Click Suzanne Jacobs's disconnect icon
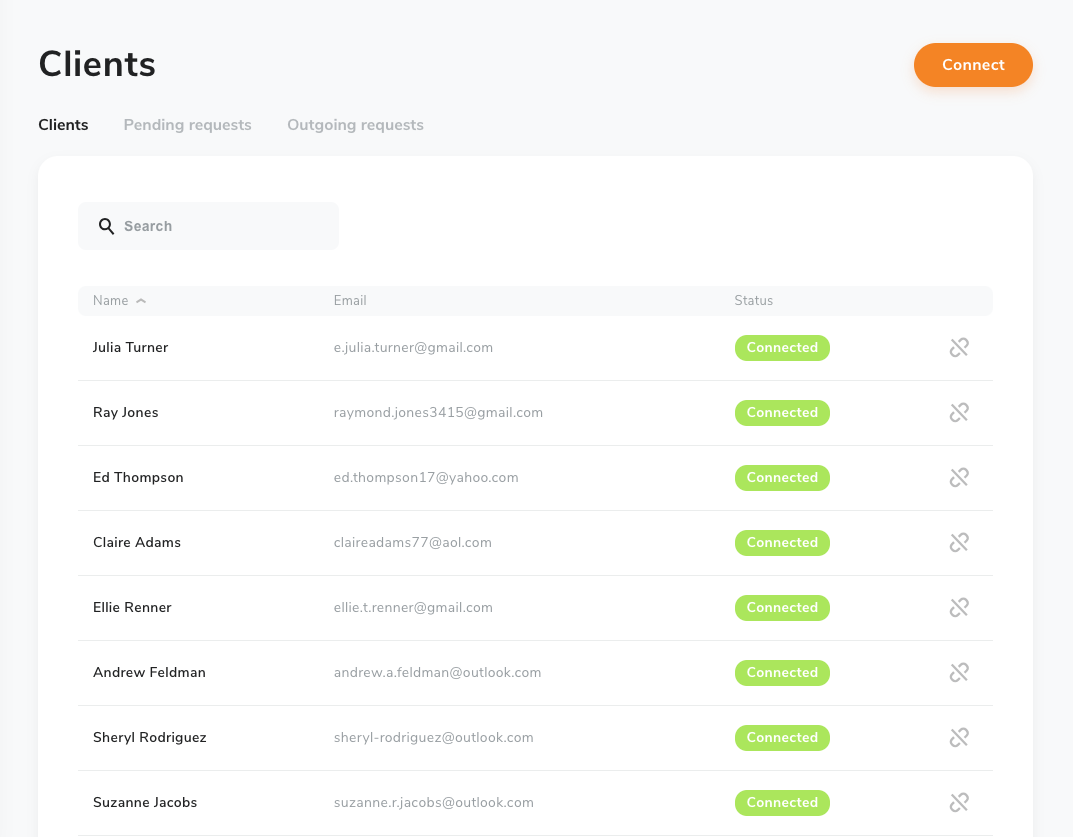The width and height of the screenshot is (1073, 837). point(959,802)
